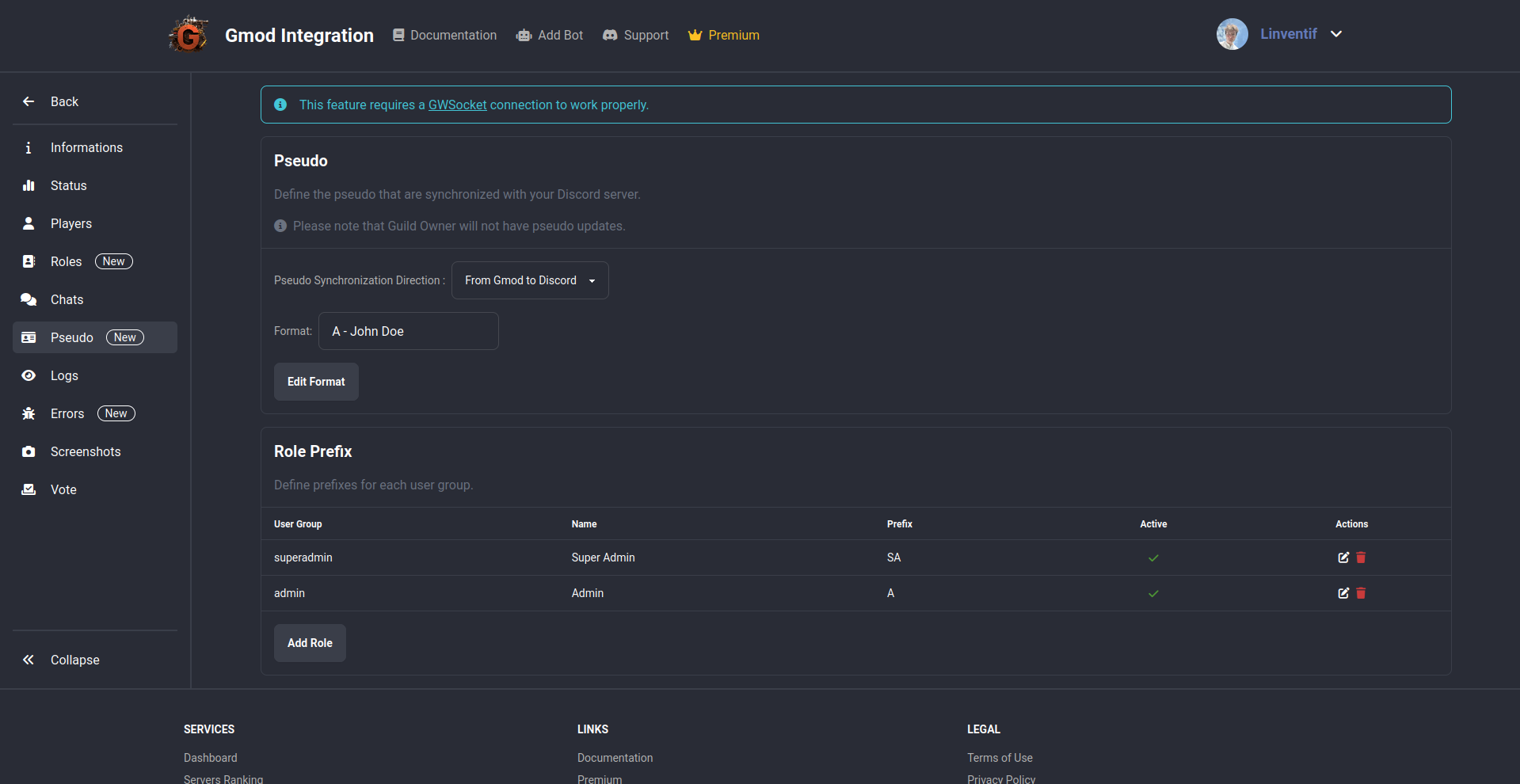Edit the superadmin role prefix
The image size is (1520, 784).
[1343, 558]
